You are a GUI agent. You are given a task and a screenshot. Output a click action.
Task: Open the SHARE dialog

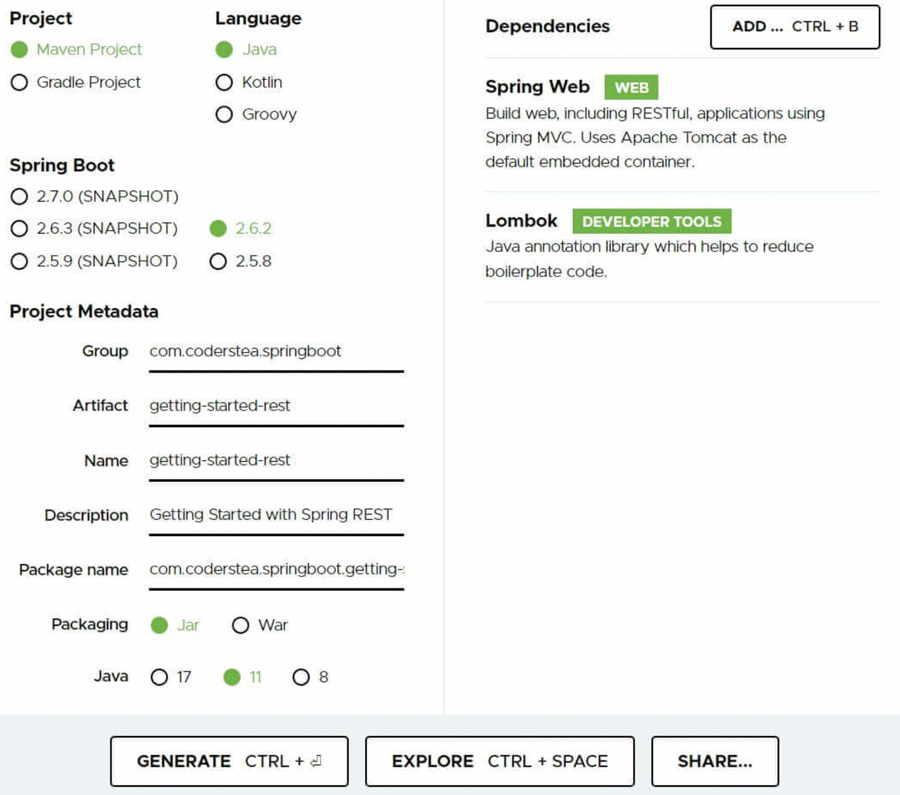point(715,760)
